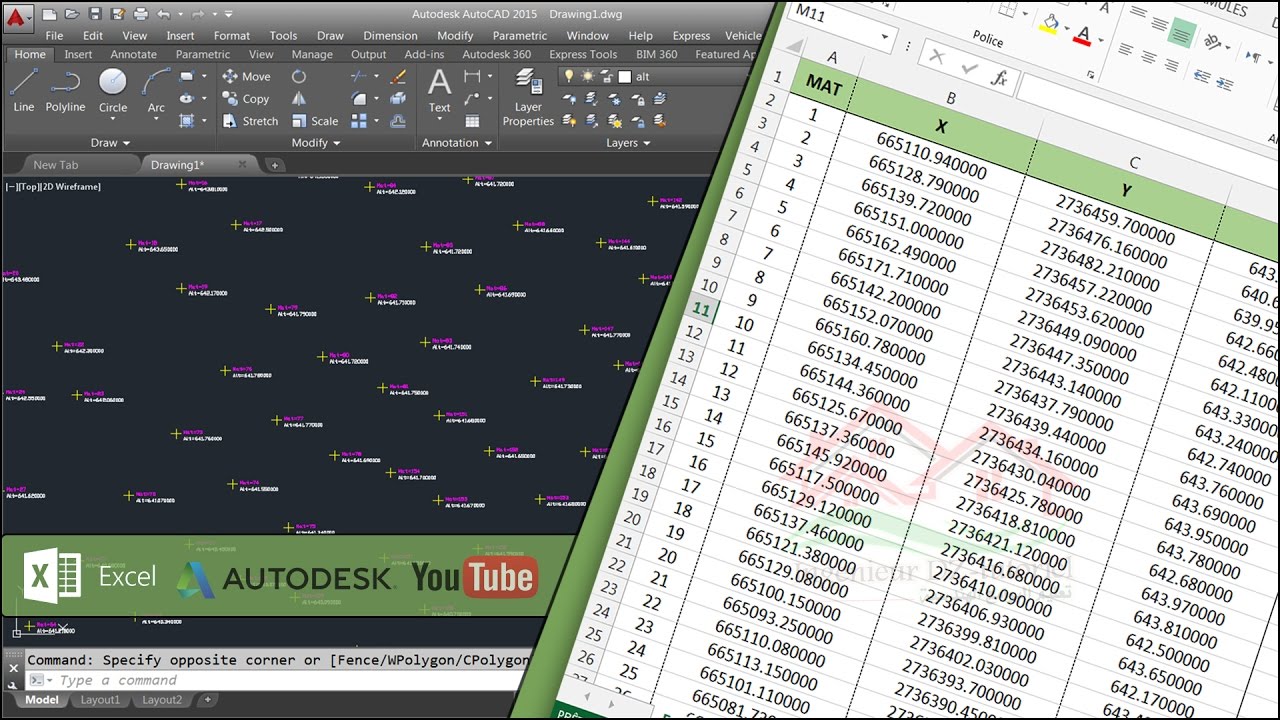Select the Polyline tool

click(x=65, y=90)
